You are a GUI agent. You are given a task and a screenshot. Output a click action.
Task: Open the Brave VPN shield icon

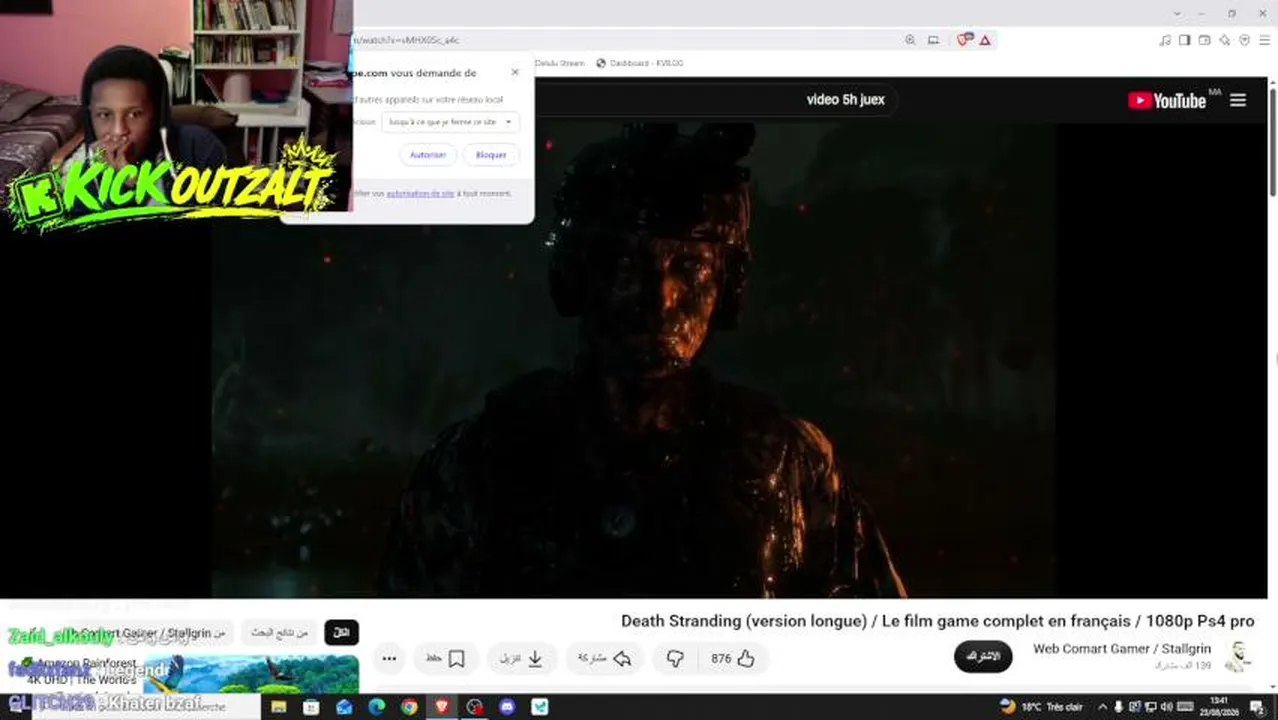coord(1245,40)
